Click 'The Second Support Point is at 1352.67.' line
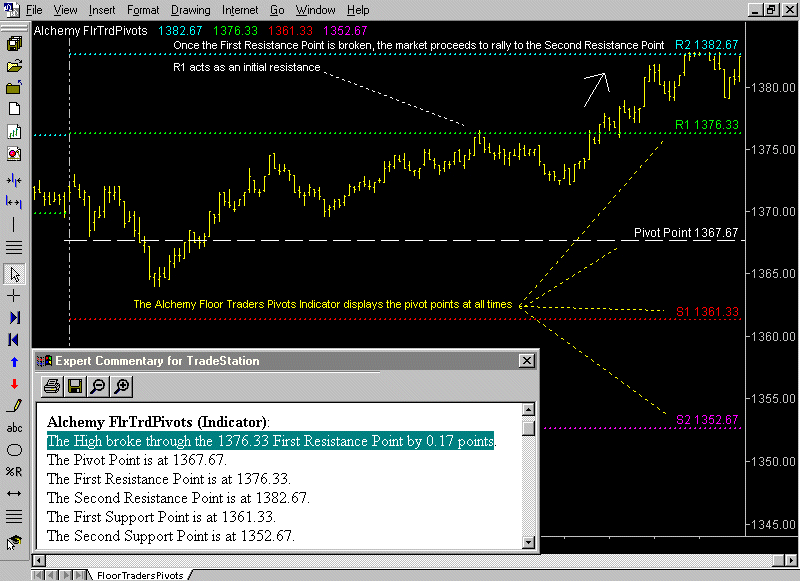The height and width of the screenshot is (582, 800). pos(170,536)
